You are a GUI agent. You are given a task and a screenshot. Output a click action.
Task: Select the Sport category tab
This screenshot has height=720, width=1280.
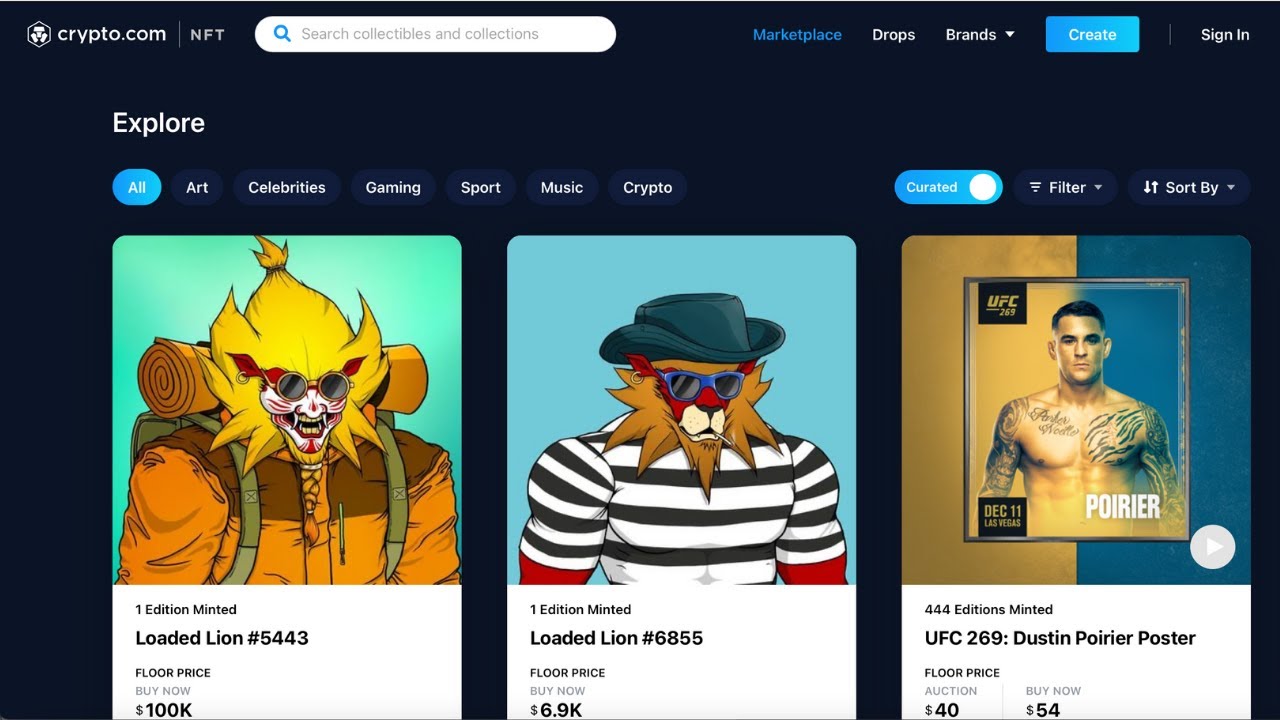pos(481,187)
